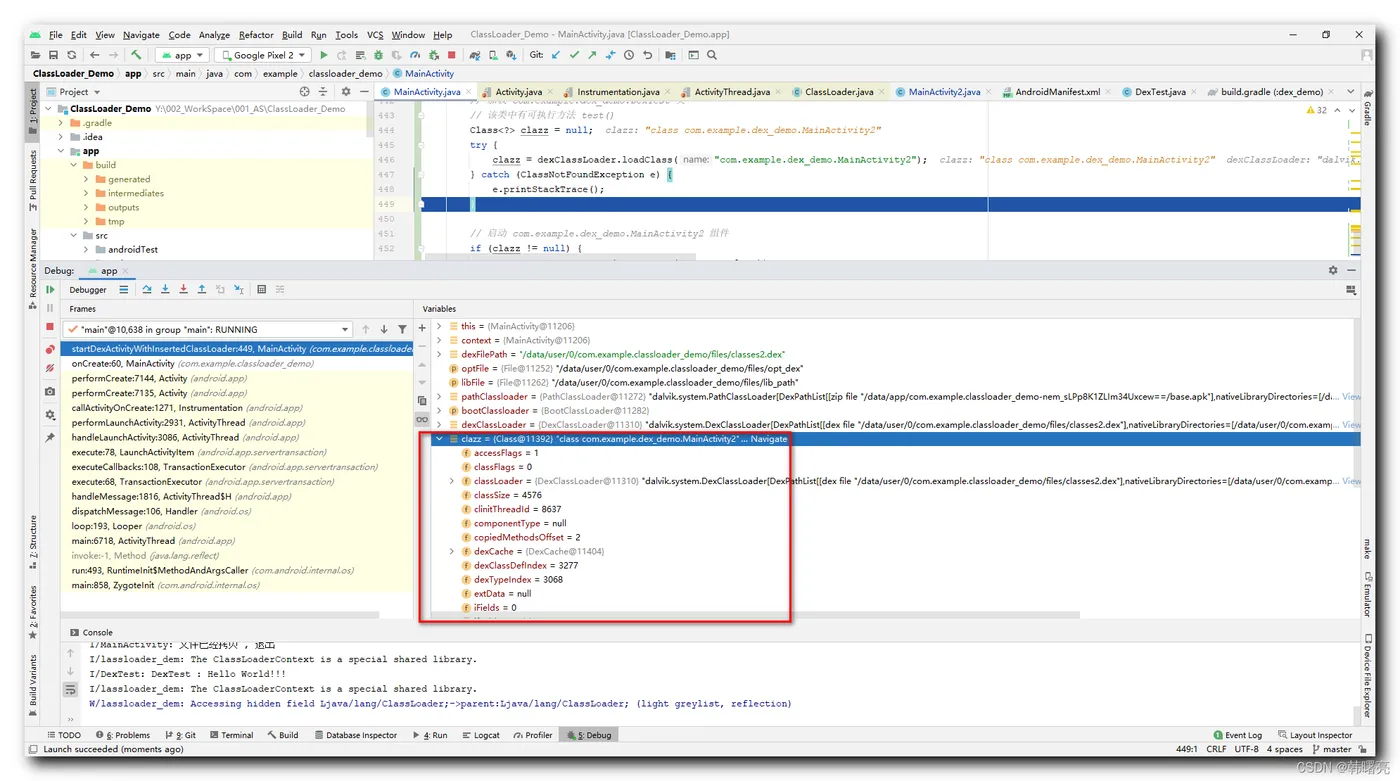
Task: Open the Event Log
Action: pos(1237,735)
